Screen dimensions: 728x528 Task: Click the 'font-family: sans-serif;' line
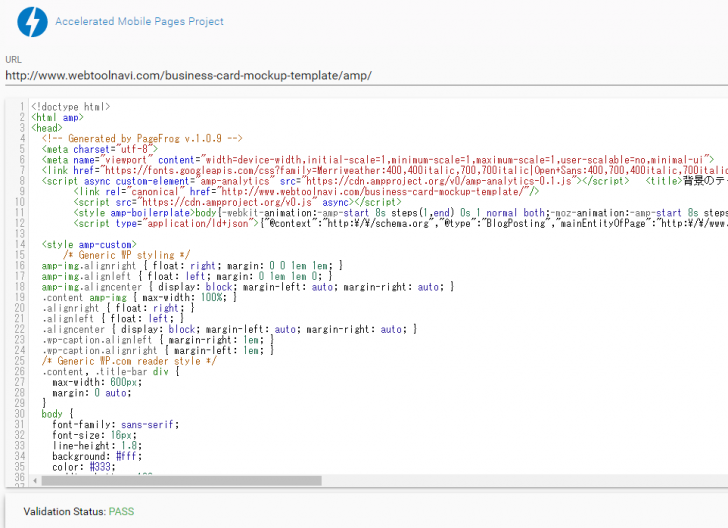click(116, 424)
